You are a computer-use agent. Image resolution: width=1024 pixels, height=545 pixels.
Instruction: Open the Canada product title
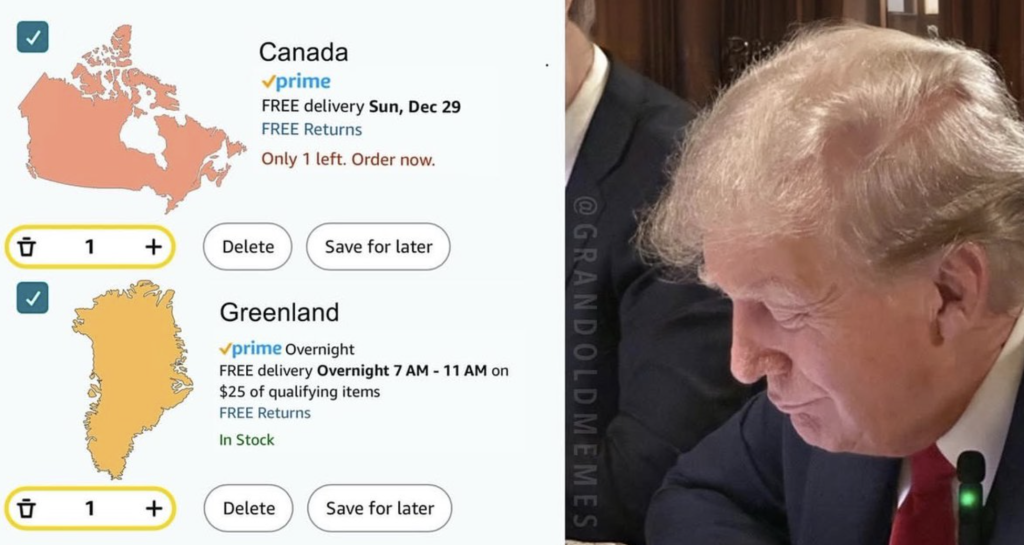(303, 52)
